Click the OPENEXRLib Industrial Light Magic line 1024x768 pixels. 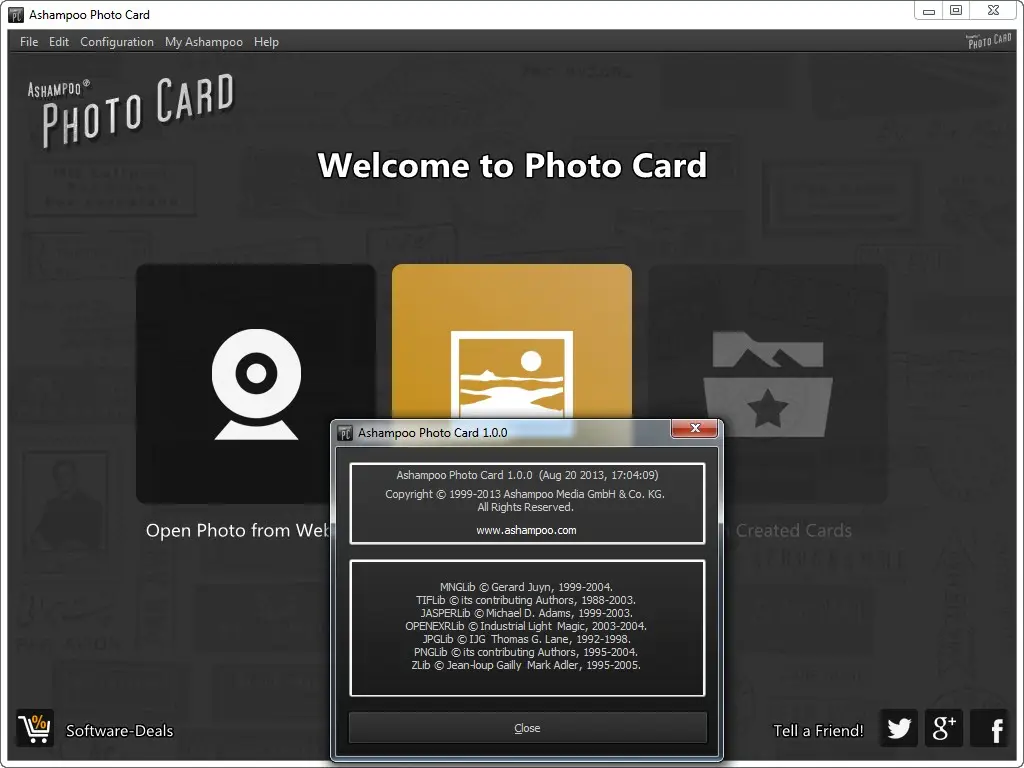526,626
